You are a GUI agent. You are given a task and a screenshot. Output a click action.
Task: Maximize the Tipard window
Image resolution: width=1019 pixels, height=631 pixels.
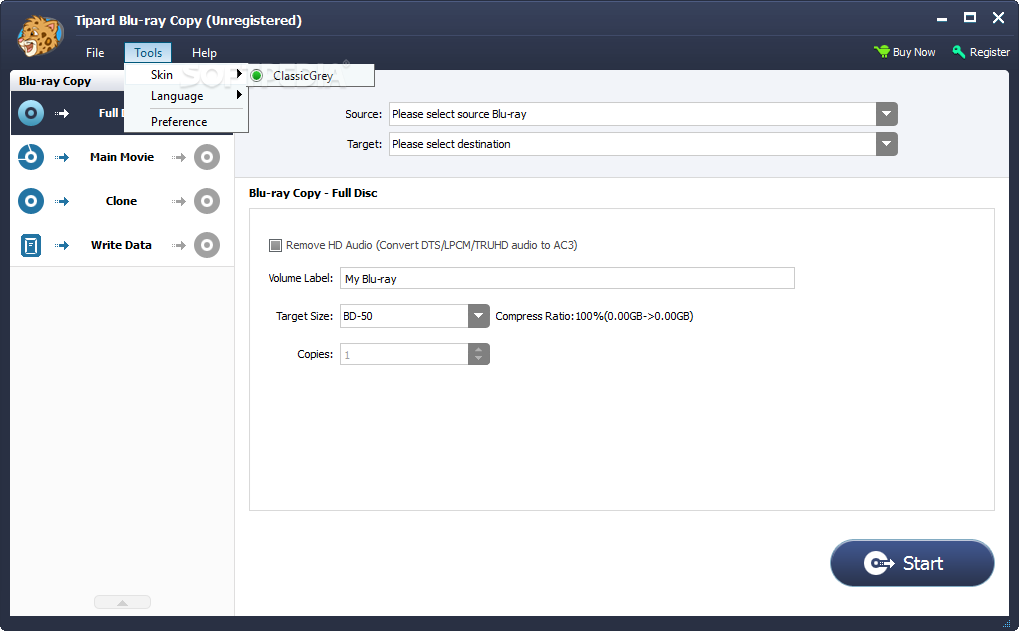click(970, 18)
